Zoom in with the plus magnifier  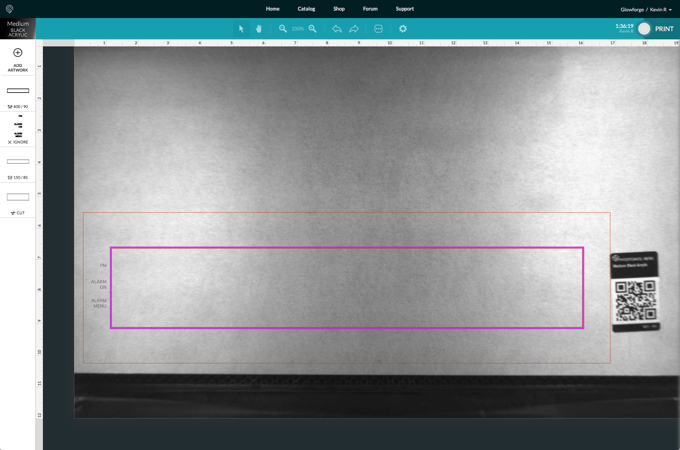pos(312,29)
